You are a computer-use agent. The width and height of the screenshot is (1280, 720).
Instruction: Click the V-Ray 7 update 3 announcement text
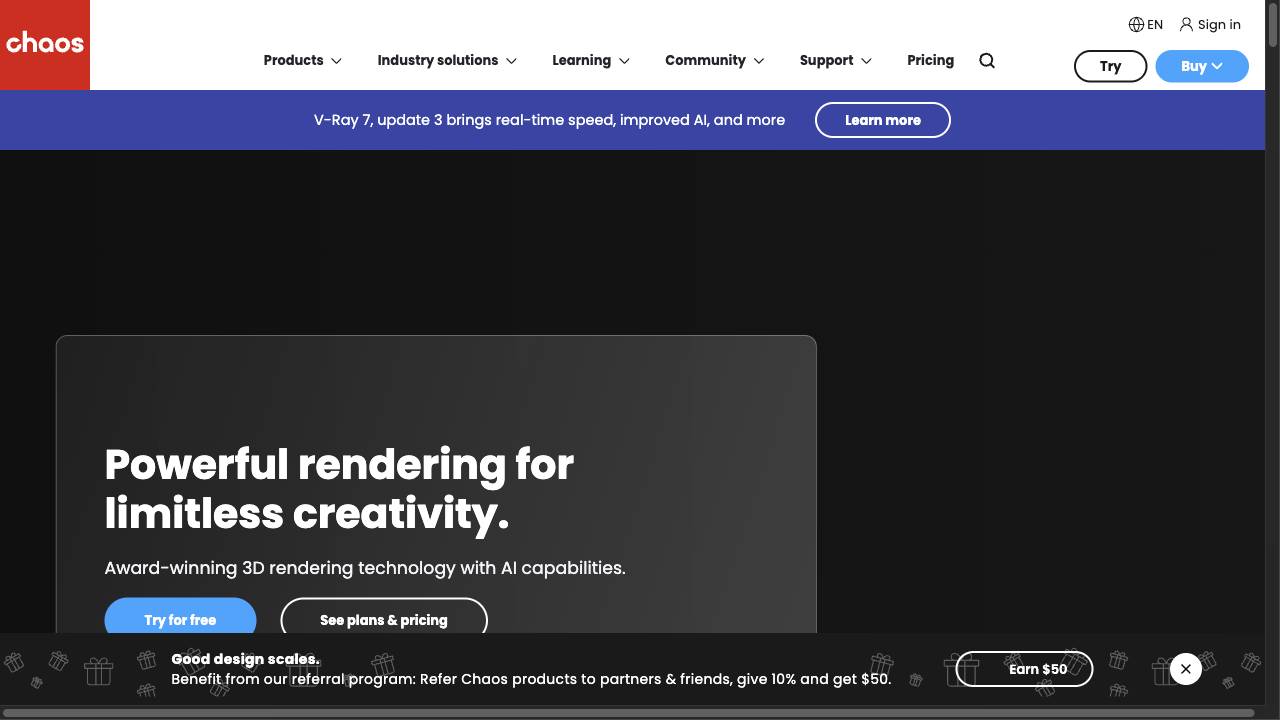549,120
